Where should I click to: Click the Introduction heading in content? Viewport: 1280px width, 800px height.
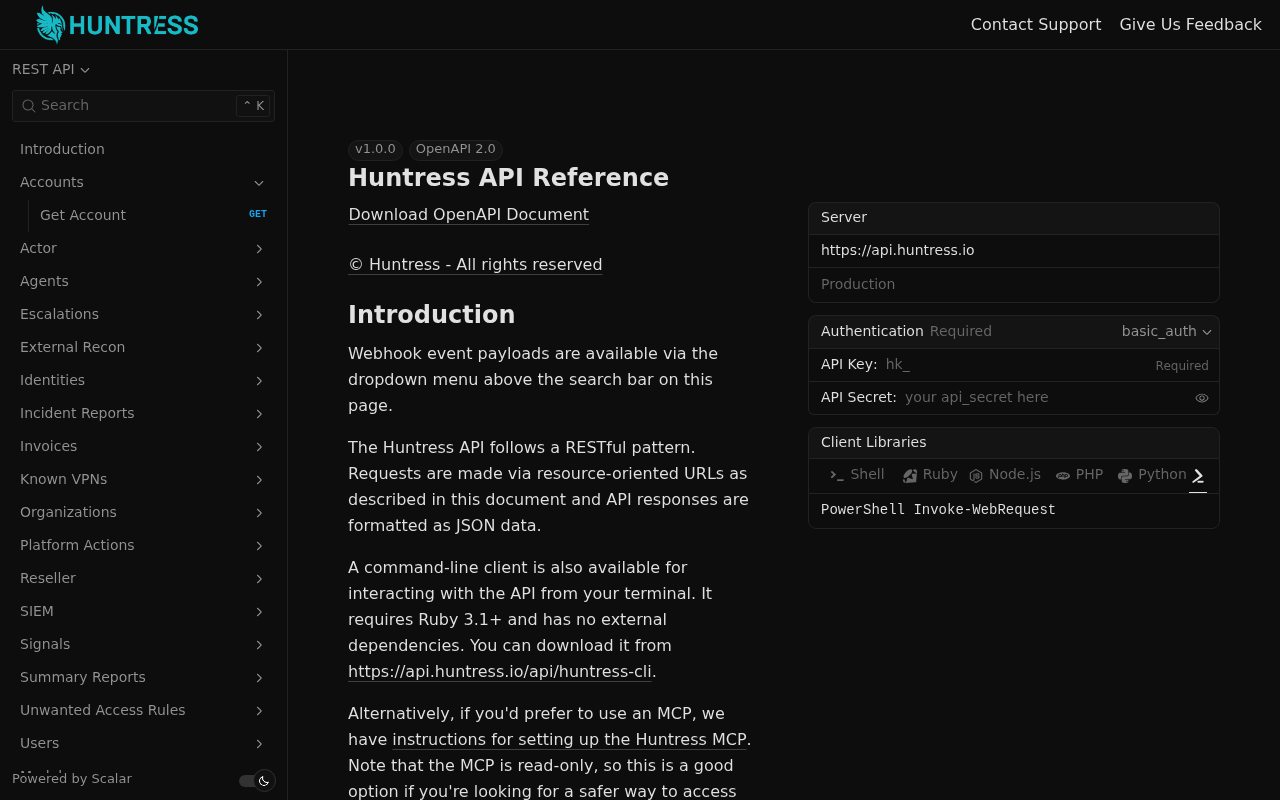pos(431,315)
